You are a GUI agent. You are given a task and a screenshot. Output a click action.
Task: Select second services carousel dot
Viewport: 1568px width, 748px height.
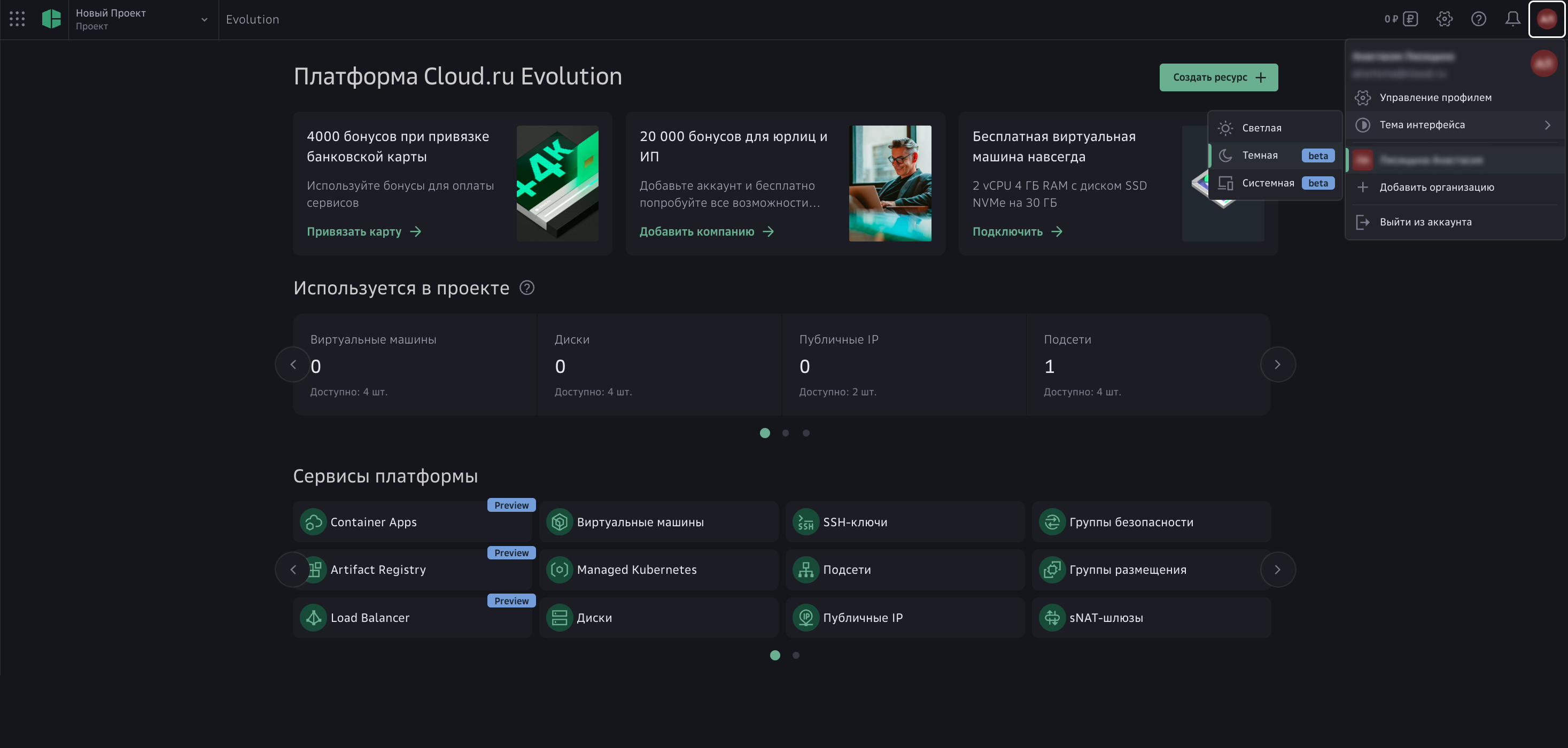[796, 656]
